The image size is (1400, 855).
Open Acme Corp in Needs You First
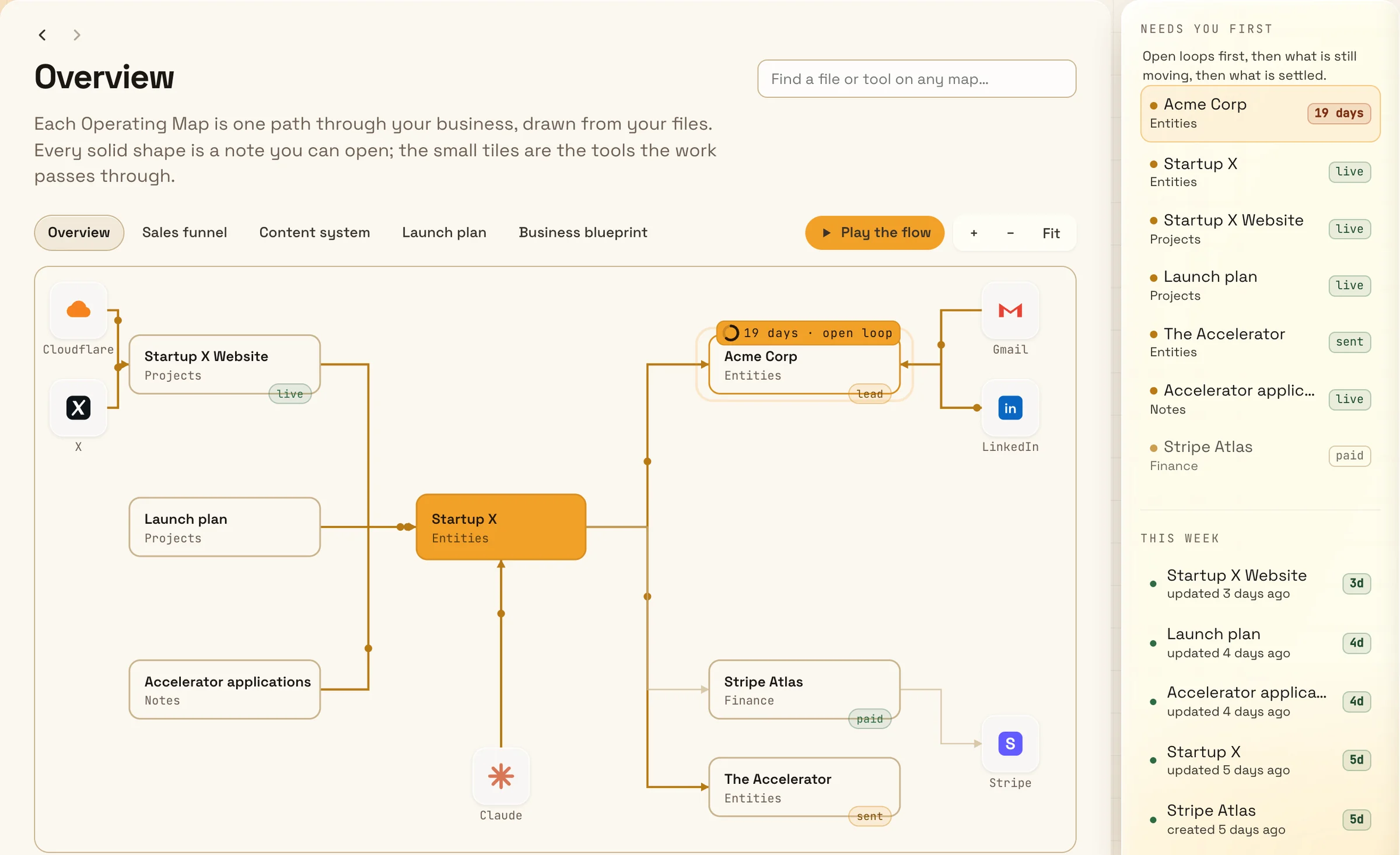click(x=1260, y=114)
